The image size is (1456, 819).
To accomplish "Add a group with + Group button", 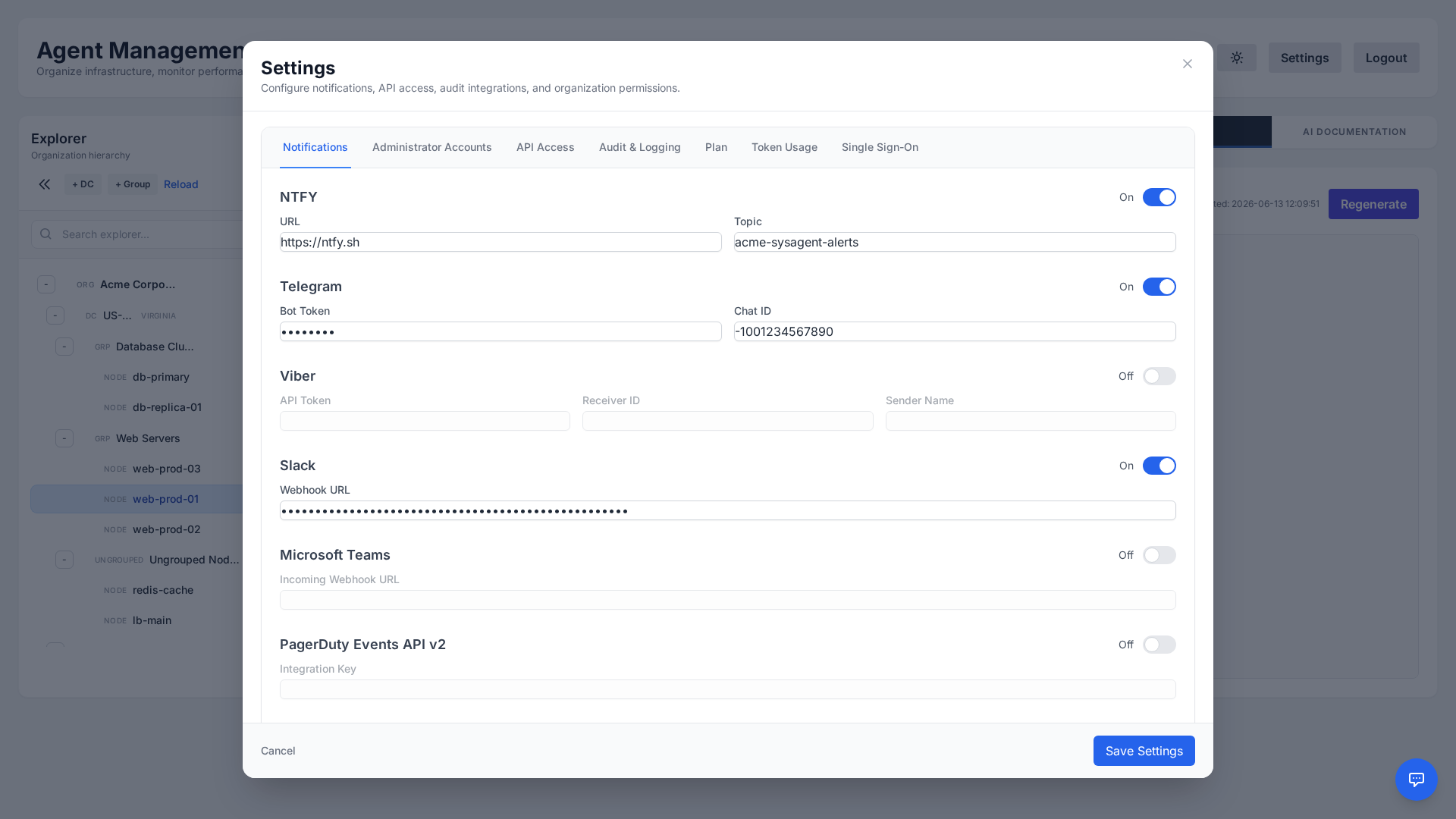I will click(x=133, y=184).
